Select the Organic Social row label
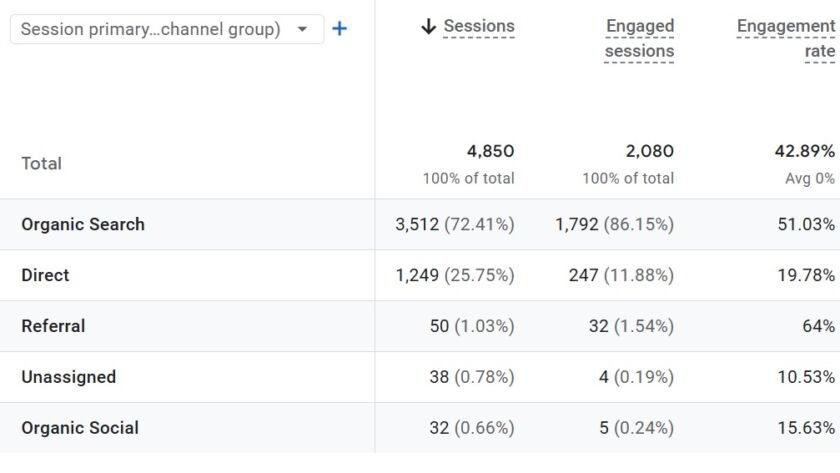The height and width of the screenshot is (473, 840). 80,428
